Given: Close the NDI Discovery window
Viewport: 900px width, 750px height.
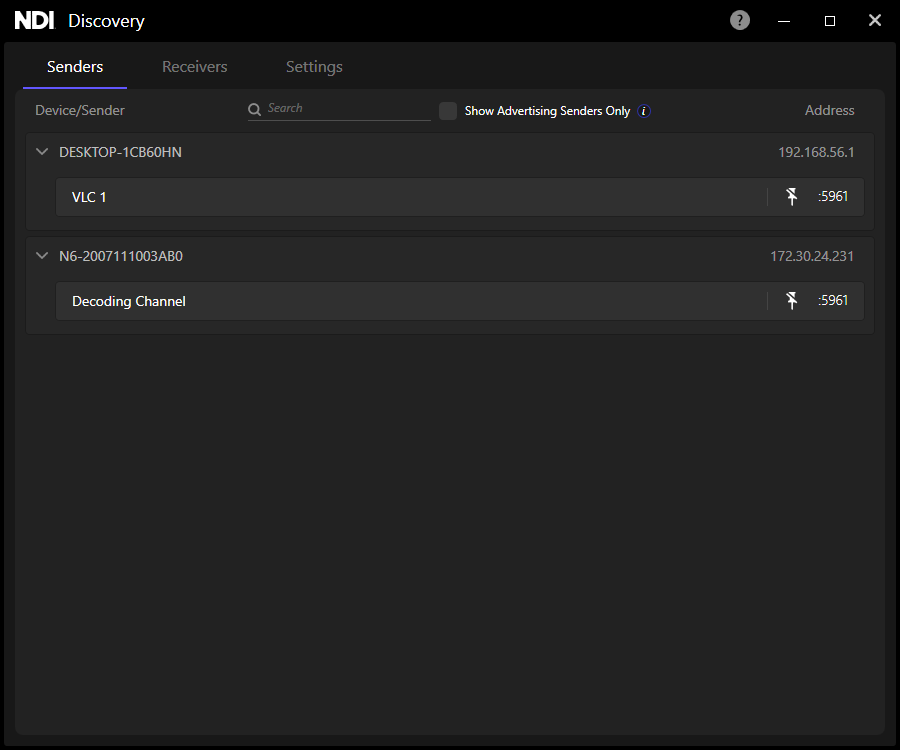Looking at the screenshot, I should tap(875, 21).
